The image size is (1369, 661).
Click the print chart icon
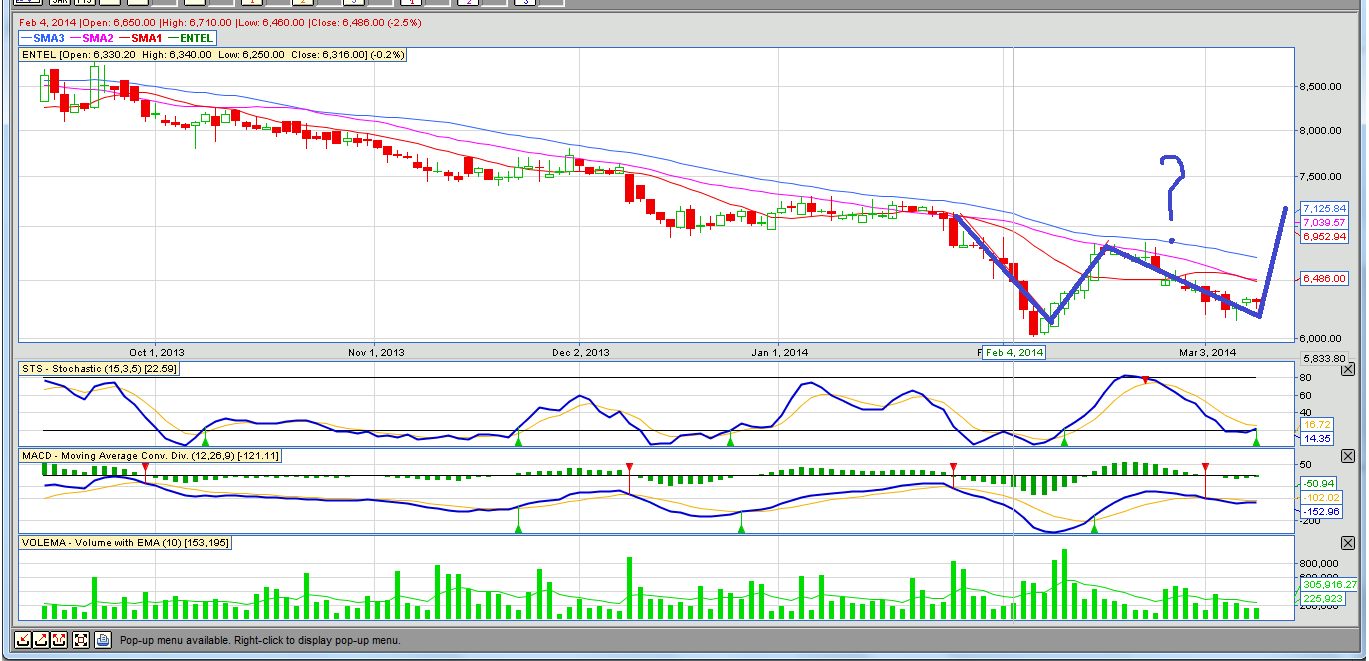tap(102, 640)
